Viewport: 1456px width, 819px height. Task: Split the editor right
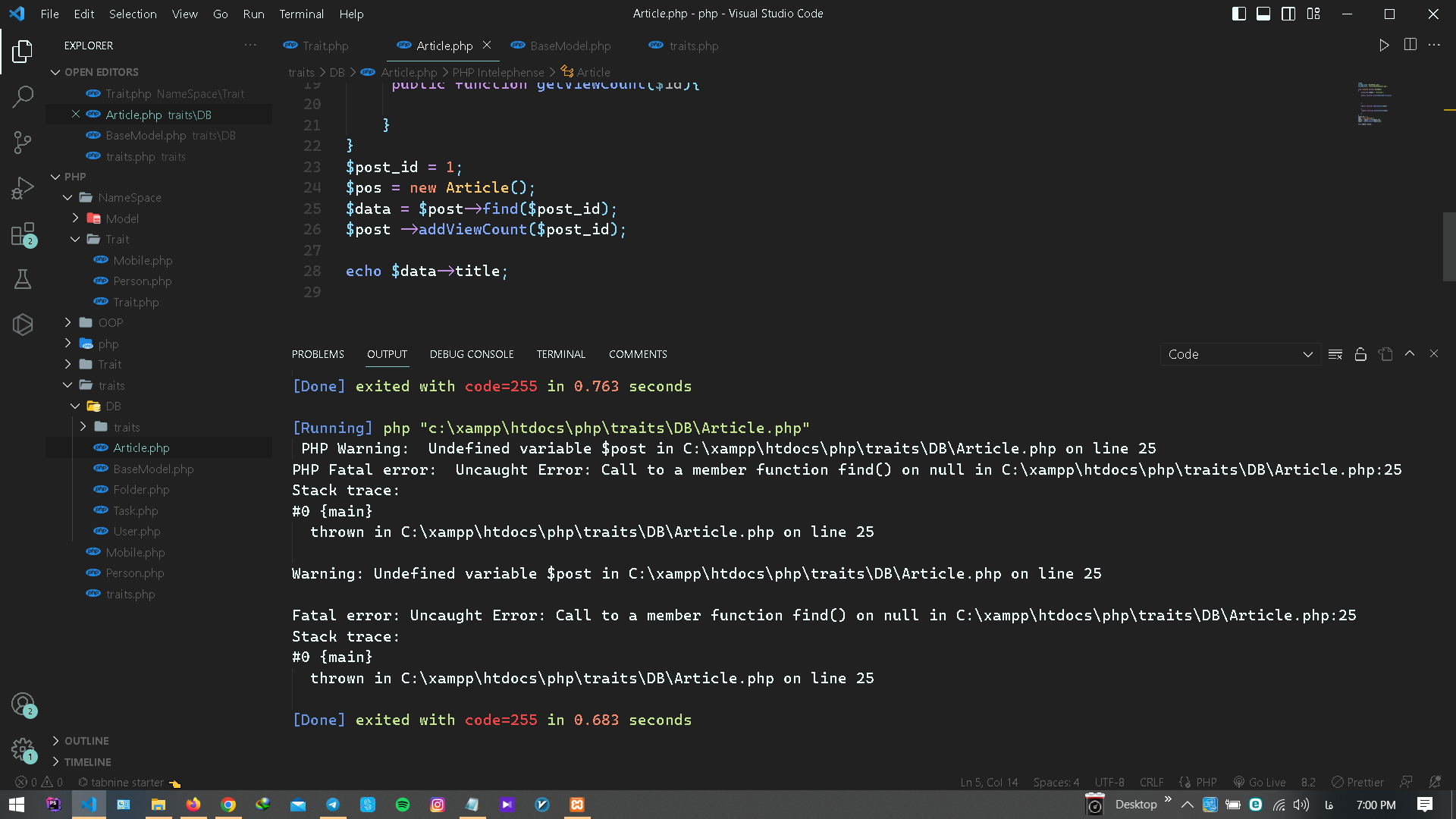(1410, 45)
